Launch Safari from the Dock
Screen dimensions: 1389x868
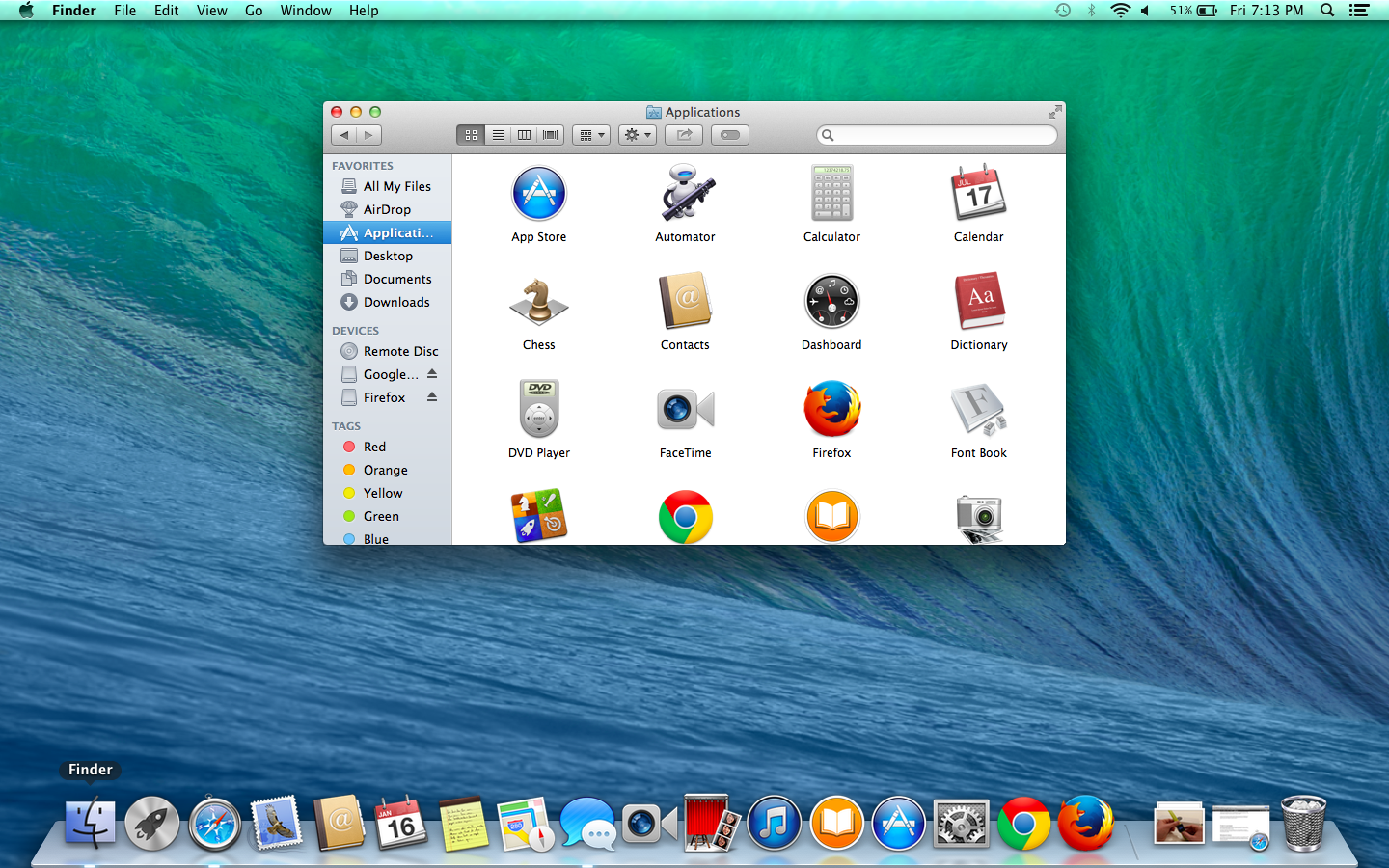point(214,824)
